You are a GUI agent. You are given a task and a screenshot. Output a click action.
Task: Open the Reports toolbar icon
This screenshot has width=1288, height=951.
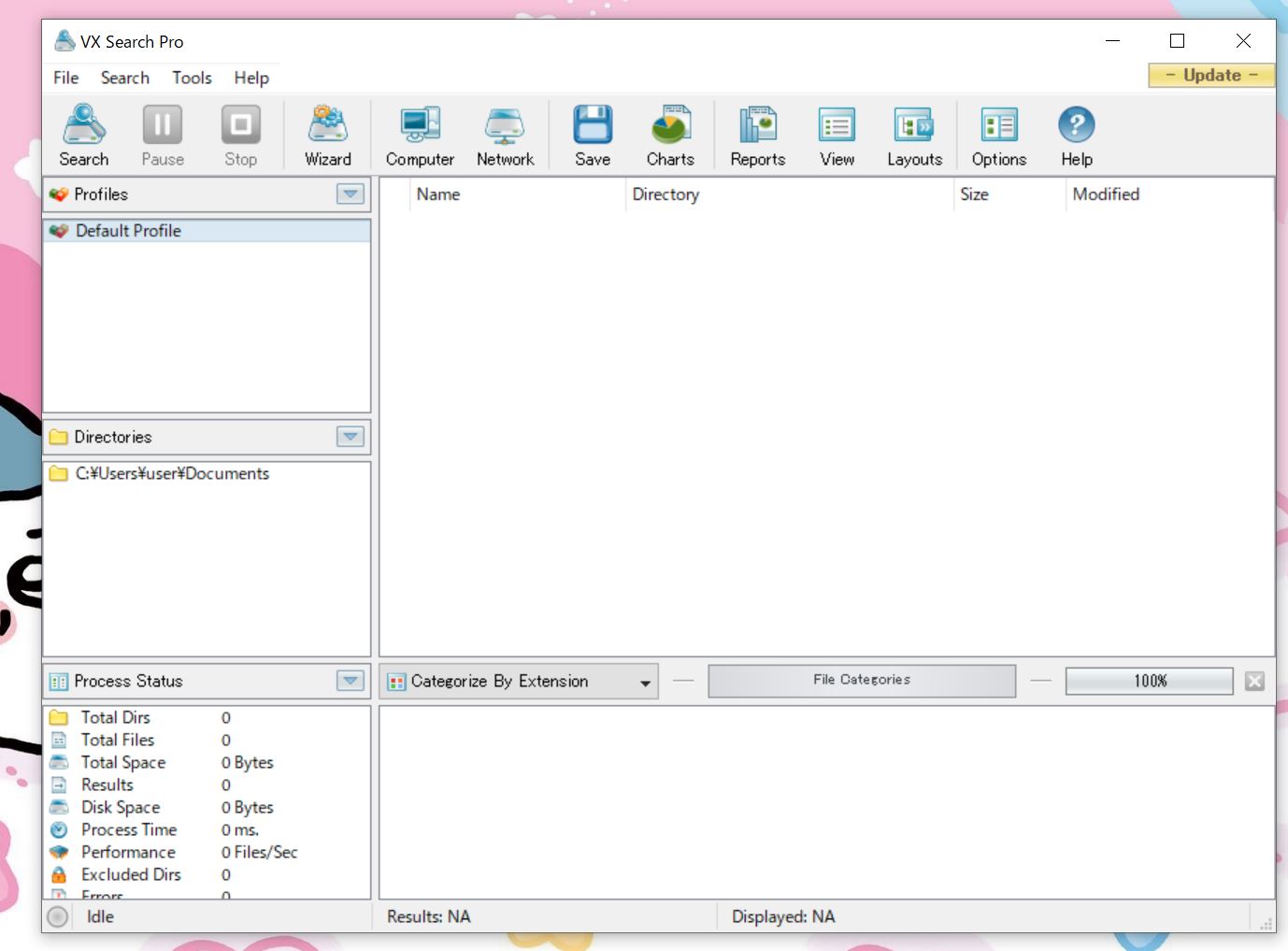[x=758, y=124]
